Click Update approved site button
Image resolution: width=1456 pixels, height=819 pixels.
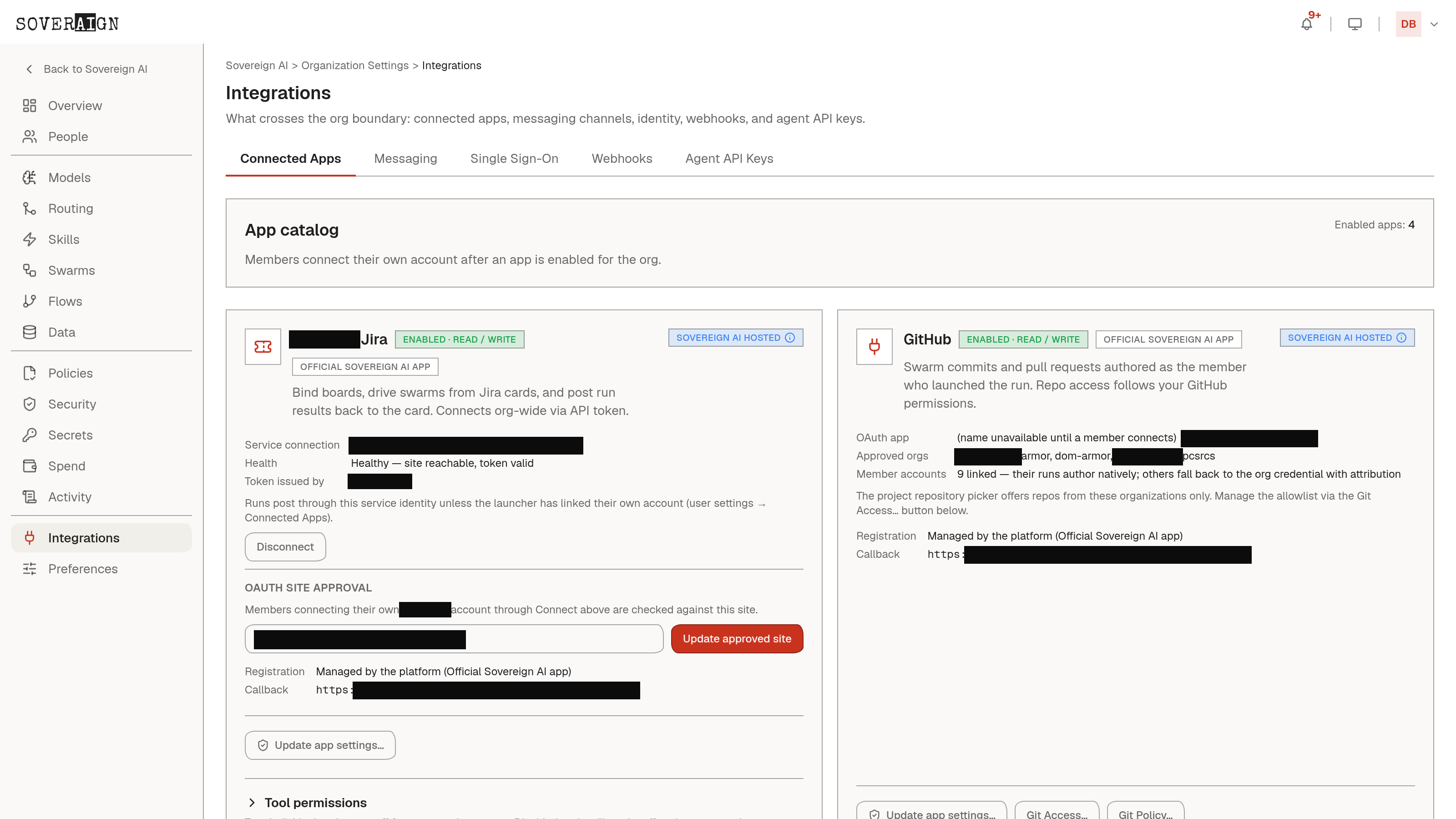click(x=737, y=639)
